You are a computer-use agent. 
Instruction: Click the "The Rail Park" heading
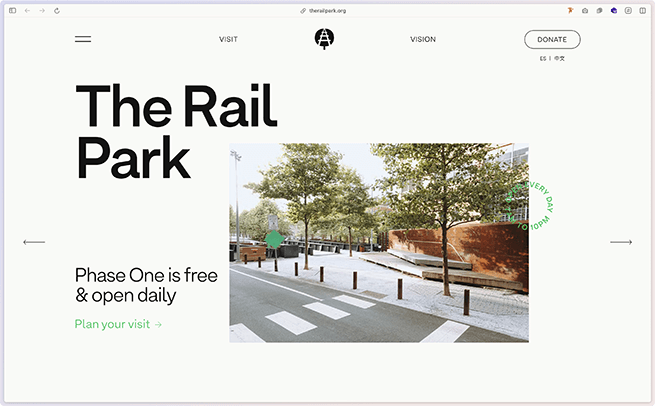[176, 131]
